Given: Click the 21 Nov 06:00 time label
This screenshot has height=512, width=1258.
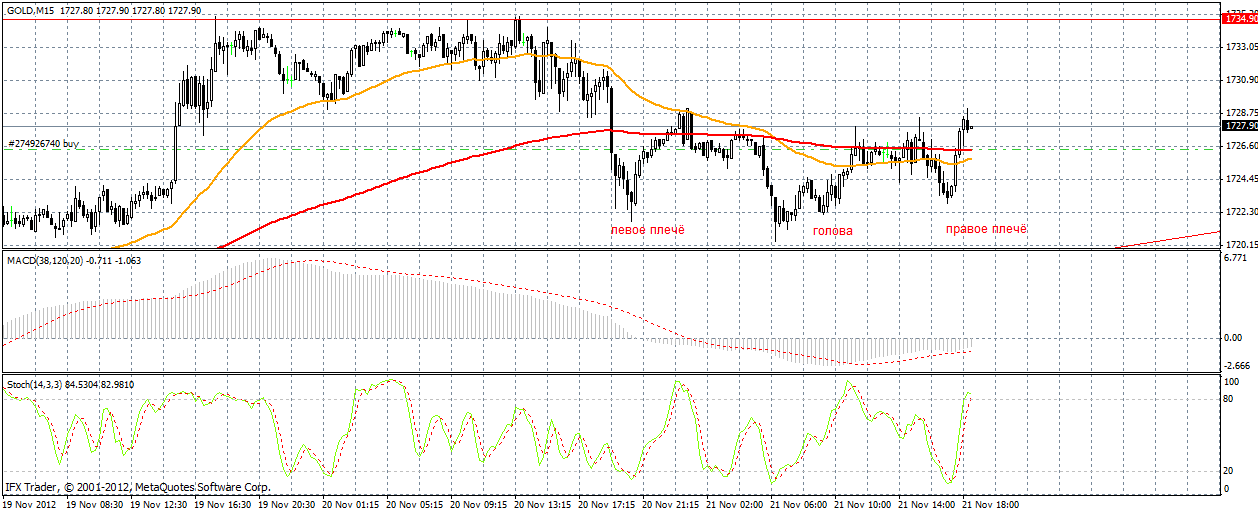Looking at the screenshot, I should tap(797, 505).
